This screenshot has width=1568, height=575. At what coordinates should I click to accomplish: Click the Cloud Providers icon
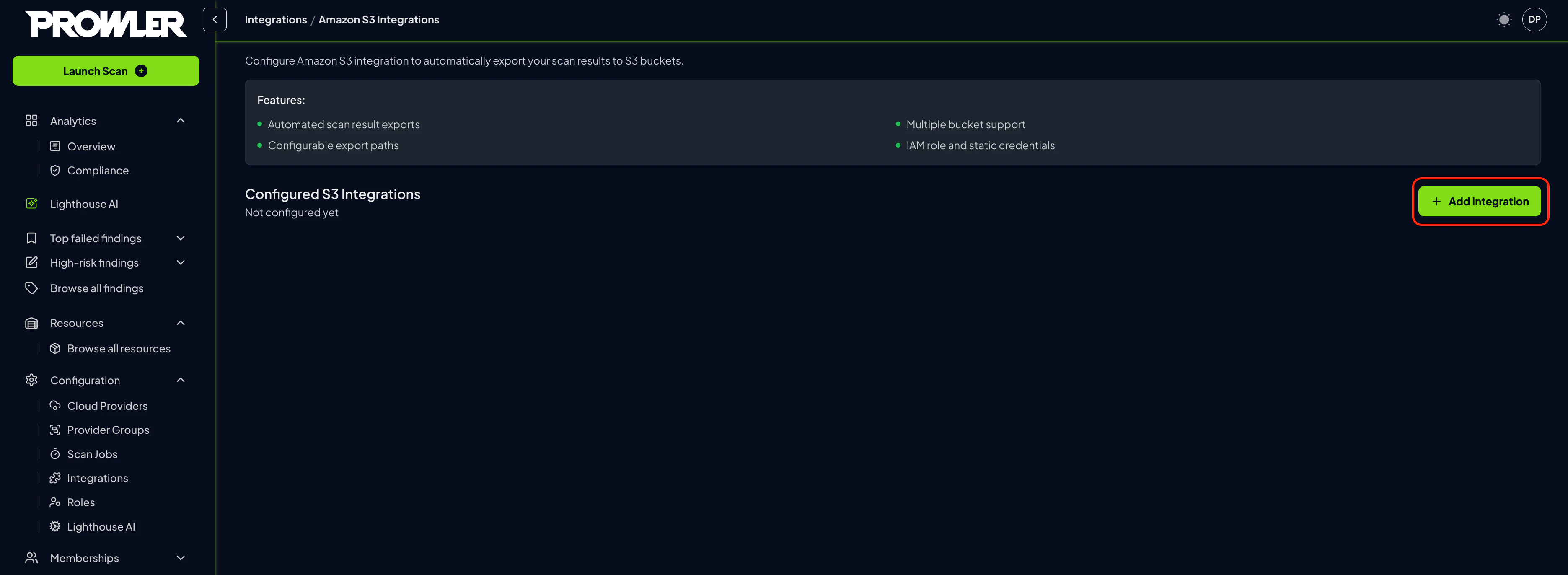coord(55,405)
